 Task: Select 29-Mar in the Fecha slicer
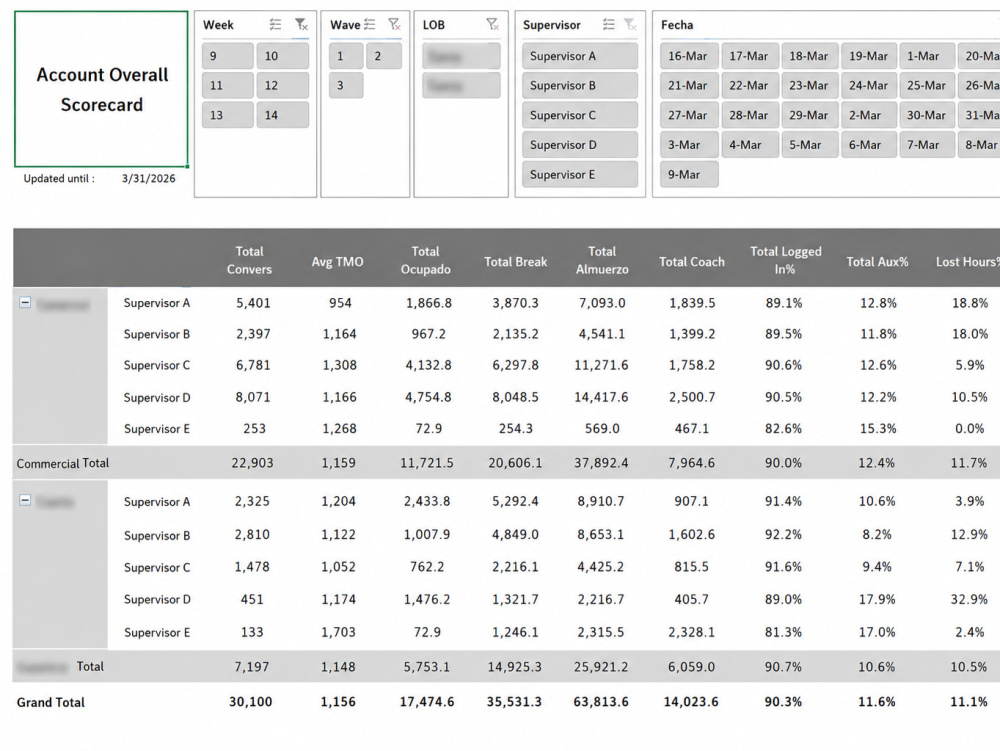click(810, 115)
